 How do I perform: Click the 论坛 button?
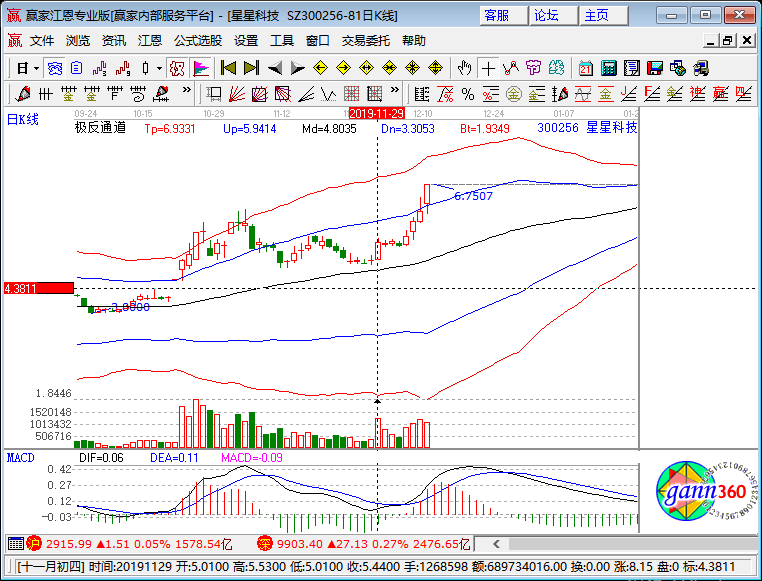click(554, 16)
